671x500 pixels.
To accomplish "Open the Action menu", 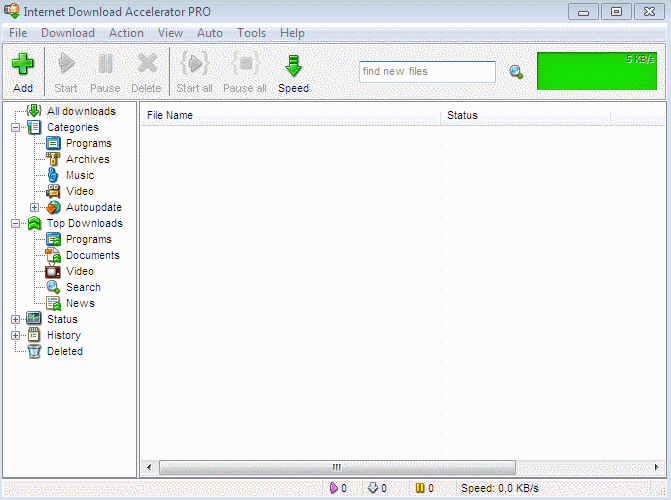I will 126,33.
